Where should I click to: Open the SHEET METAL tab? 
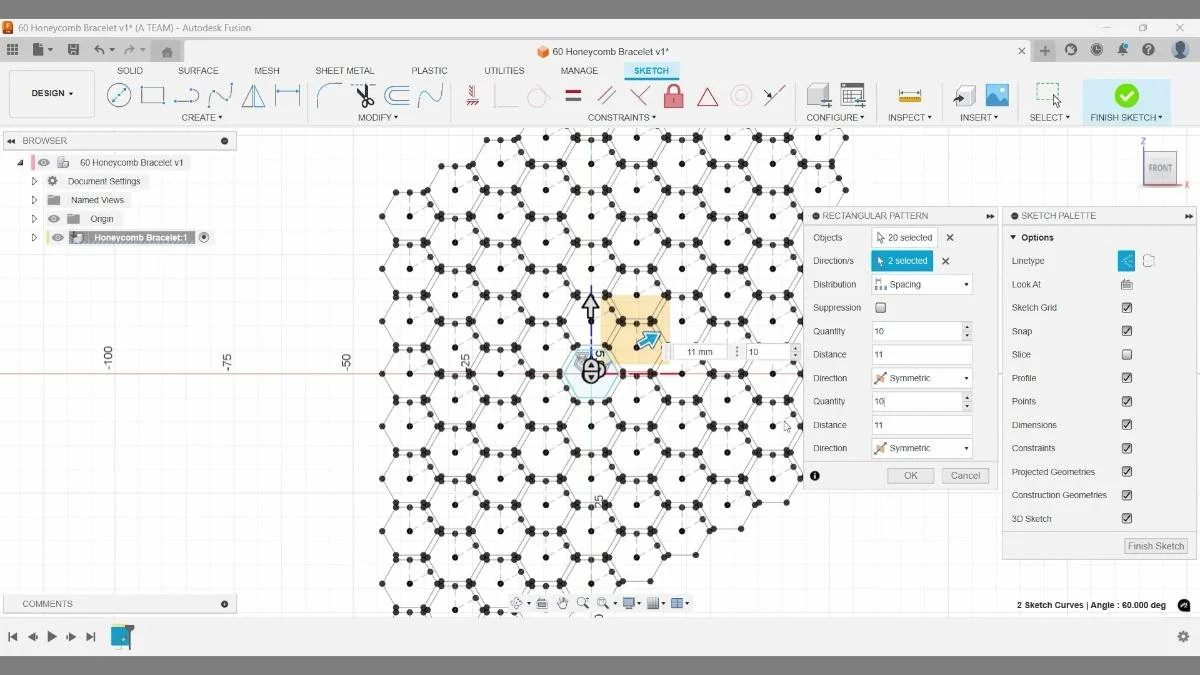(344, 70)
